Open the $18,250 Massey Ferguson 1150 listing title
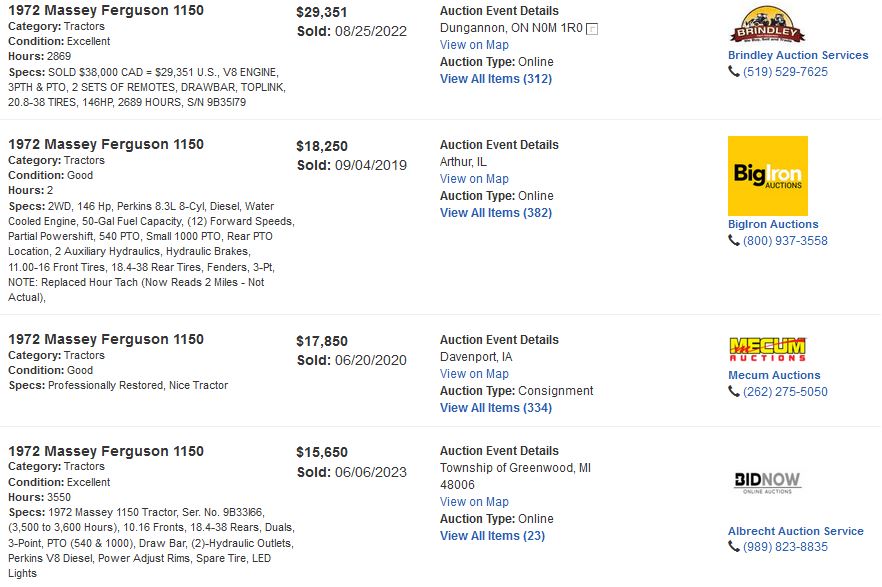 (x=106, y=144)
